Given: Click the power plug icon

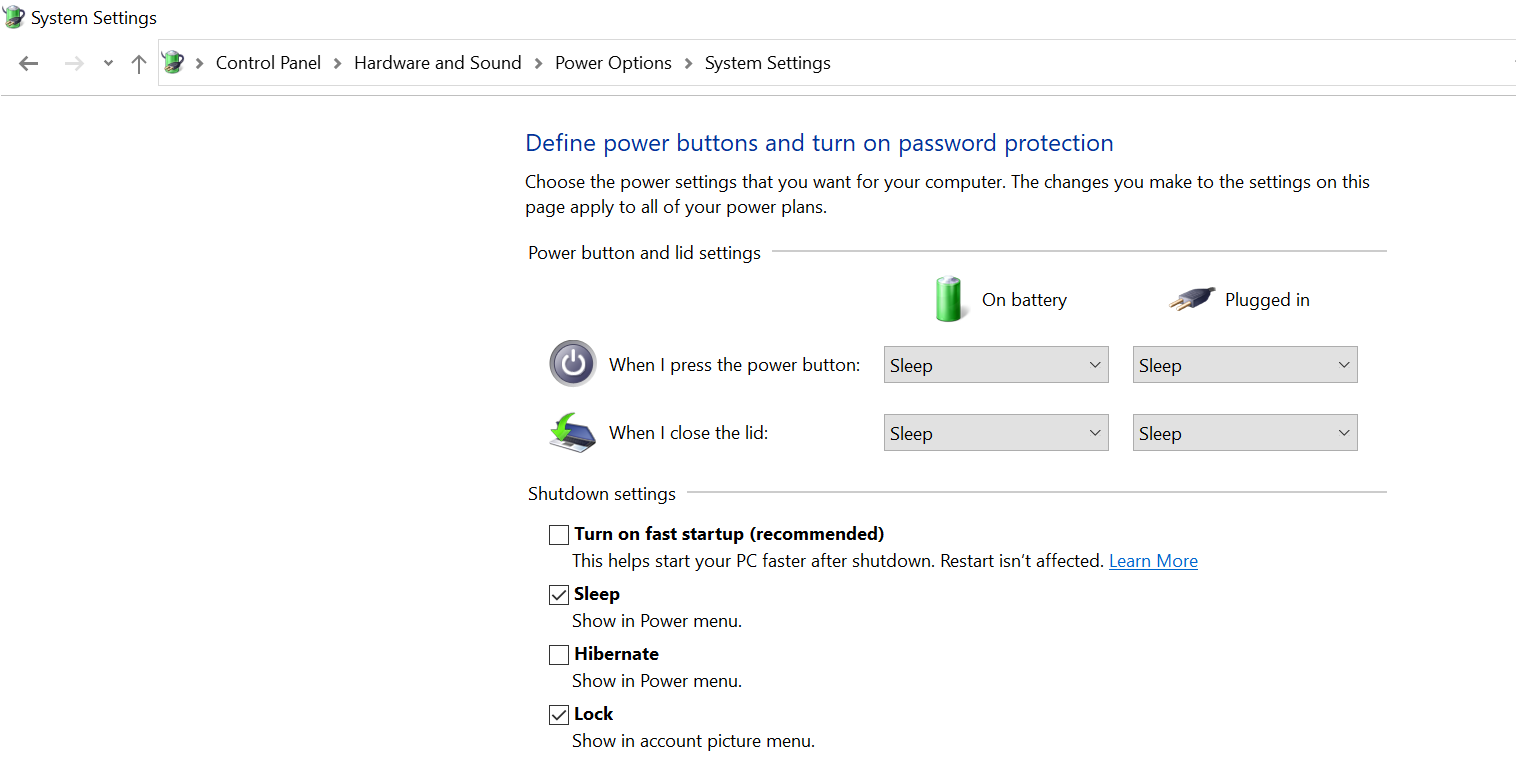Looking at the screenshot, I should pos(1190,299).
